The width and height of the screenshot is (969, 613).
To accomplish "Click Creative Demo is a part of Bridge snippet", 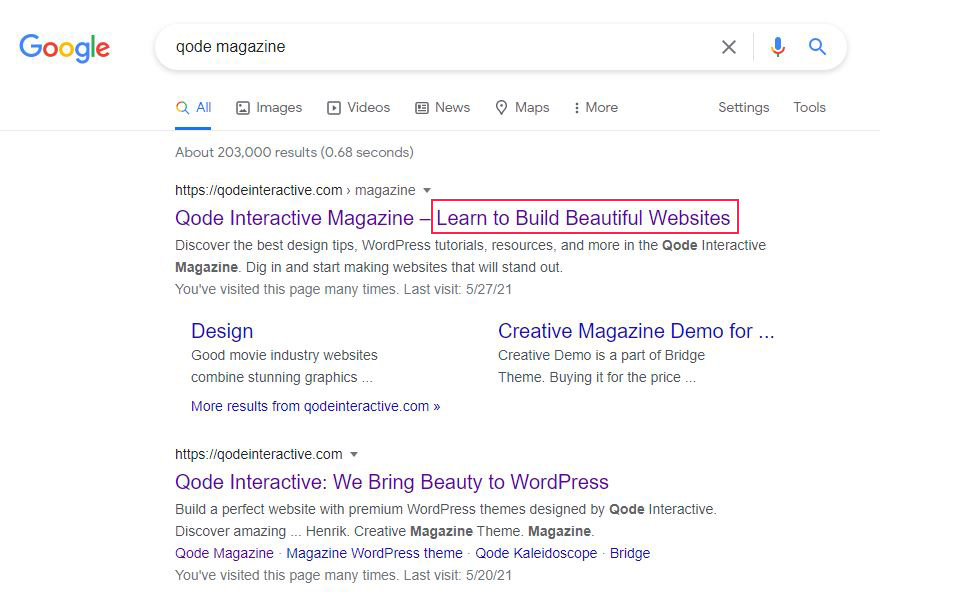I will tap(601, 355).
